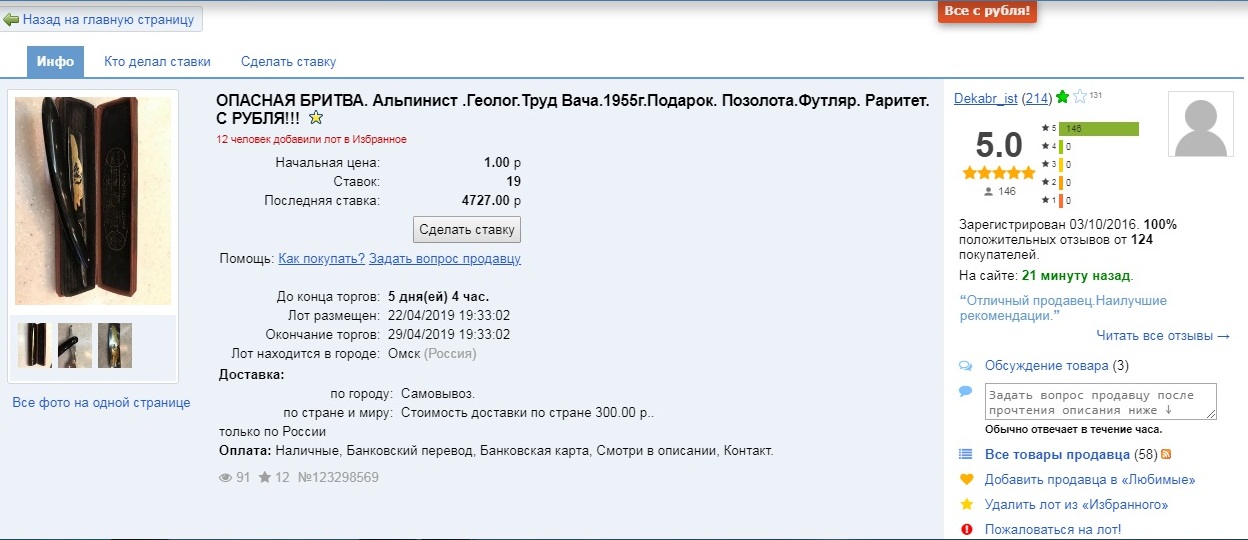The height and width of the screenshot is (540, 1248).
Task: Open the Как покупать? help link
Action: pos(321,259)
